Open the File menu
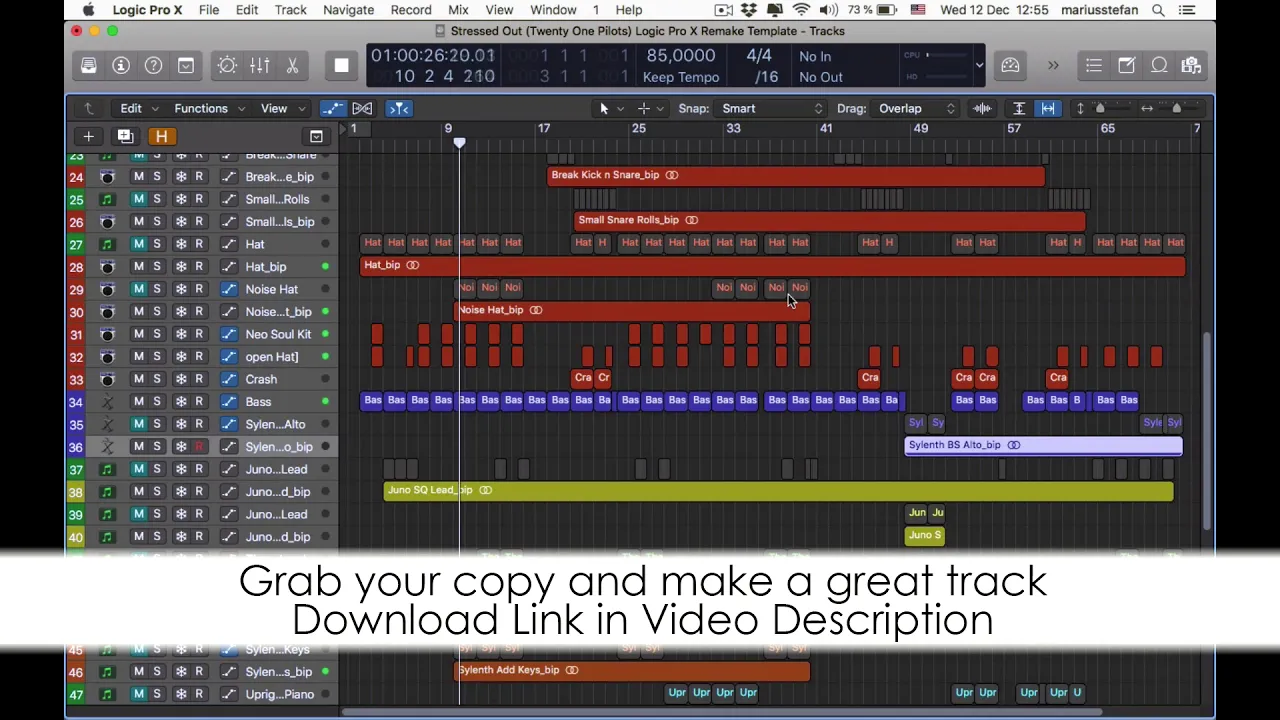This screenshot has width=1280, height=720. pos(209,10)
